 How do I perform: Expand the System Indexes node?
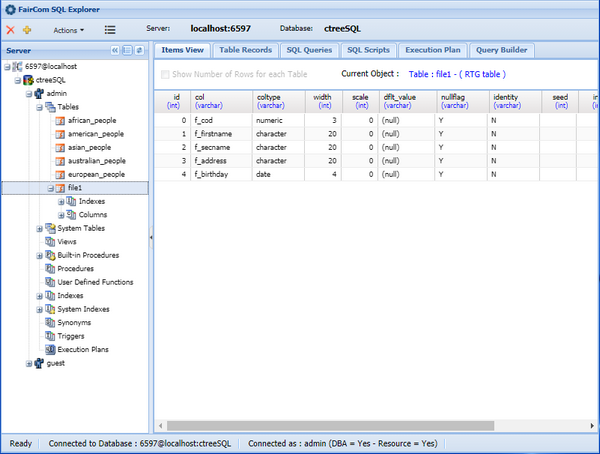[x=39, y=310]
